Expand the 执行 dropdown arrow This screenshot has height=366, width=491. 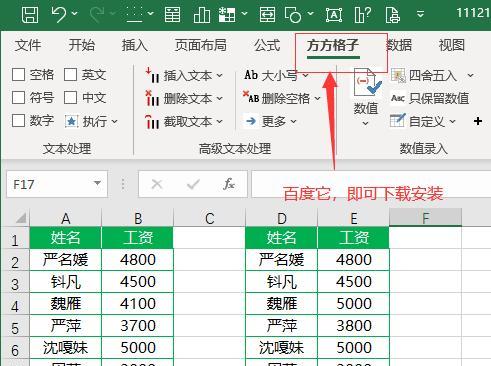tap(115, 122)
